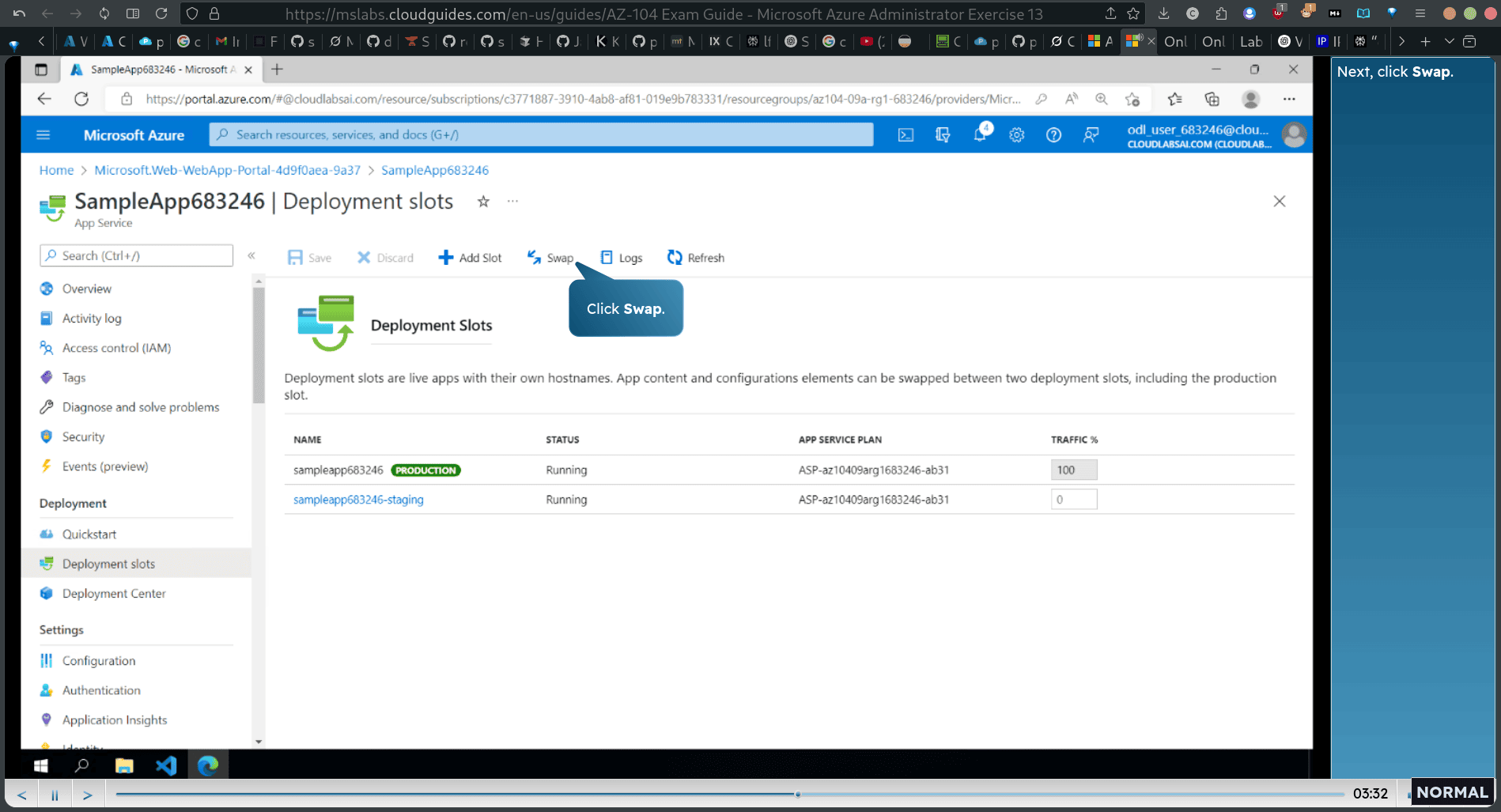Open the Azure portal hamburger menu
The image size is (1501, 812).
click(43, 135)
